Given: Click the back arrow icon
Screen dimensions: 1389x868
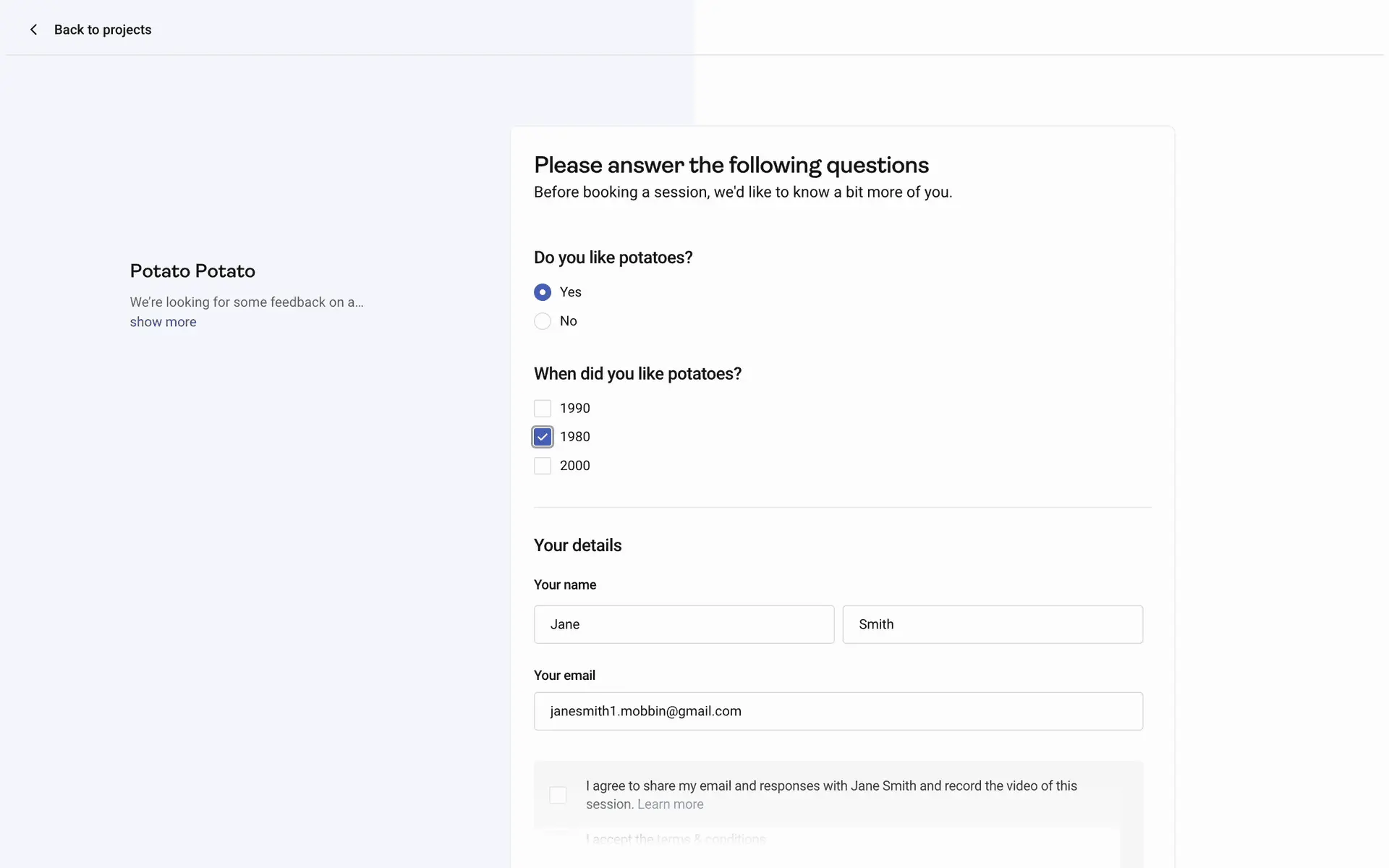Looking at the screenshot, I should [x=33, y=30].
